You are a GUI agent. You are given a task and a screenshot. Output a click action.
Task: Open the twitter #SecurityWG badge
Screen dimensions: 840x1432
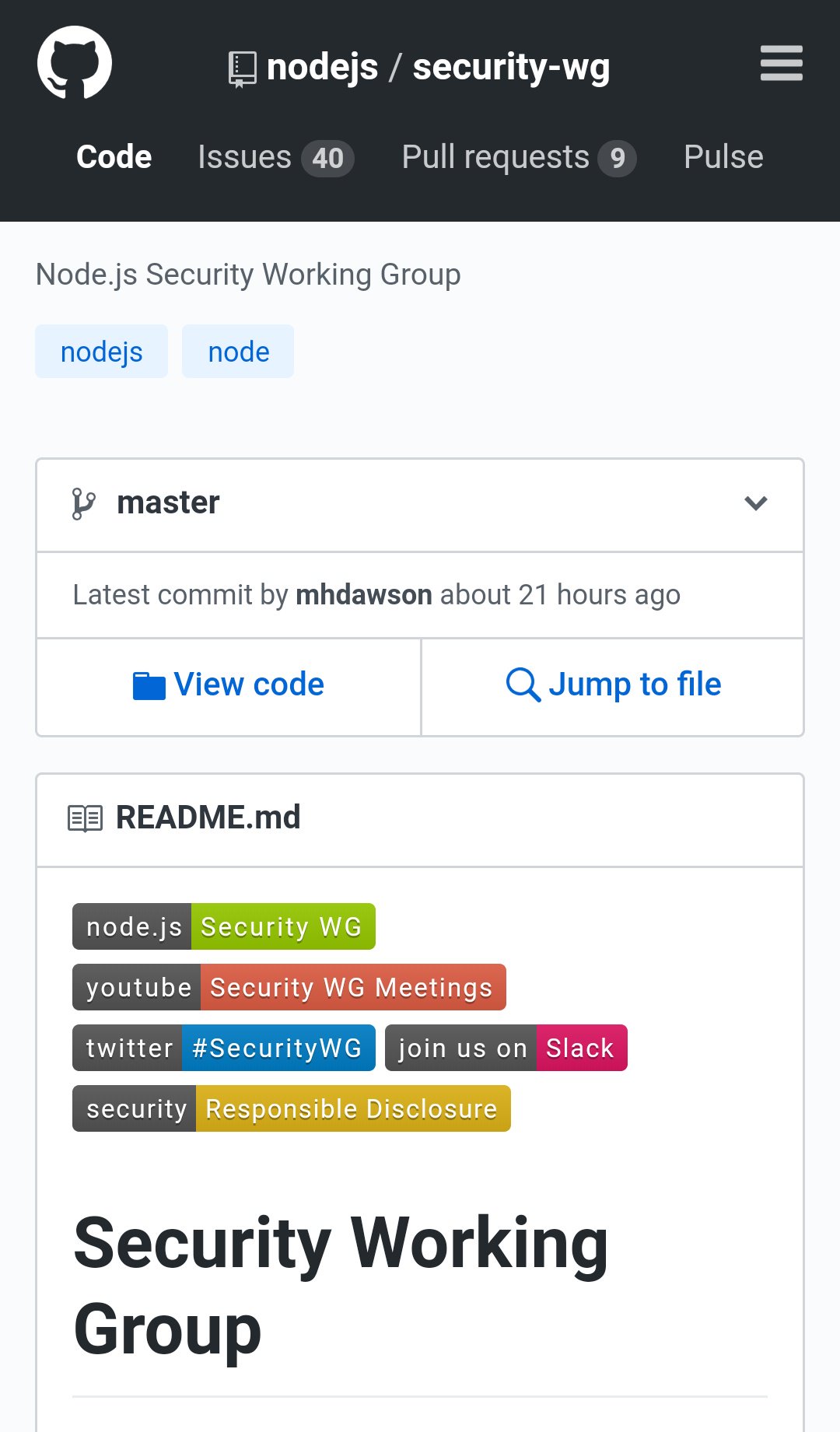point(224,1048)
